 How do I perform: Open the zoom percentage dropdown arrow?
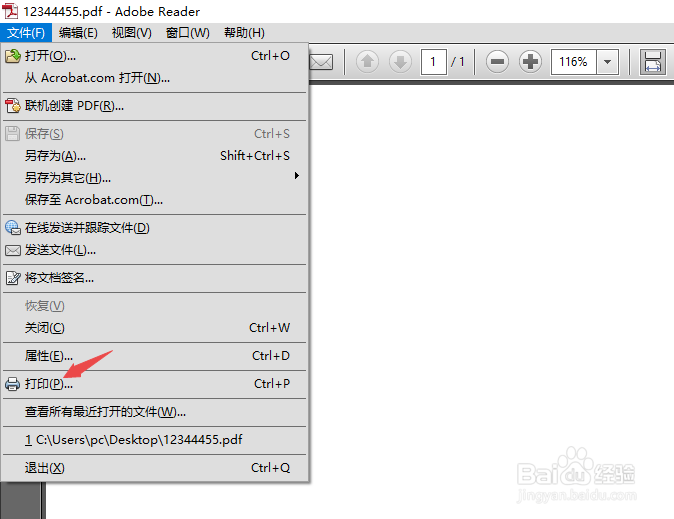click(x=607, y=62)
